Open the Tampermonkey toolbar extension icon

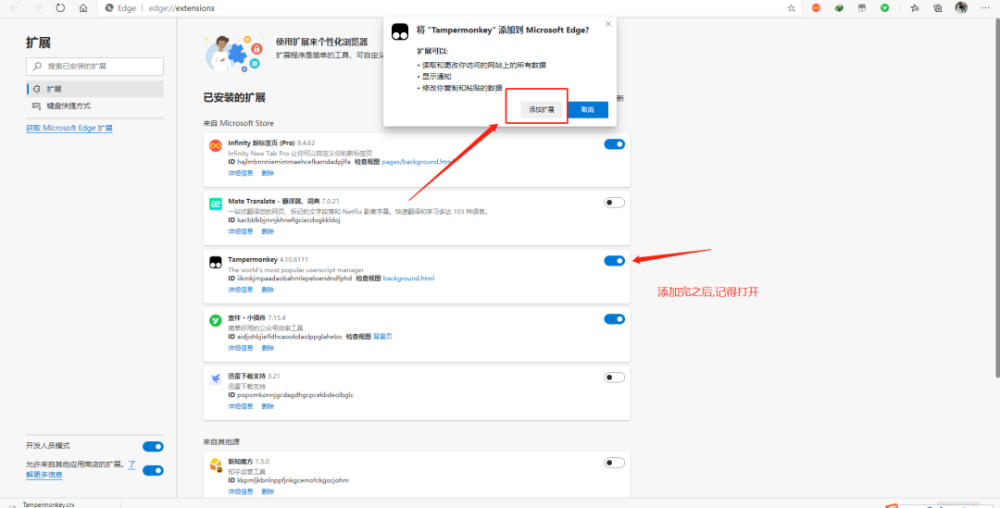point(862,8)
